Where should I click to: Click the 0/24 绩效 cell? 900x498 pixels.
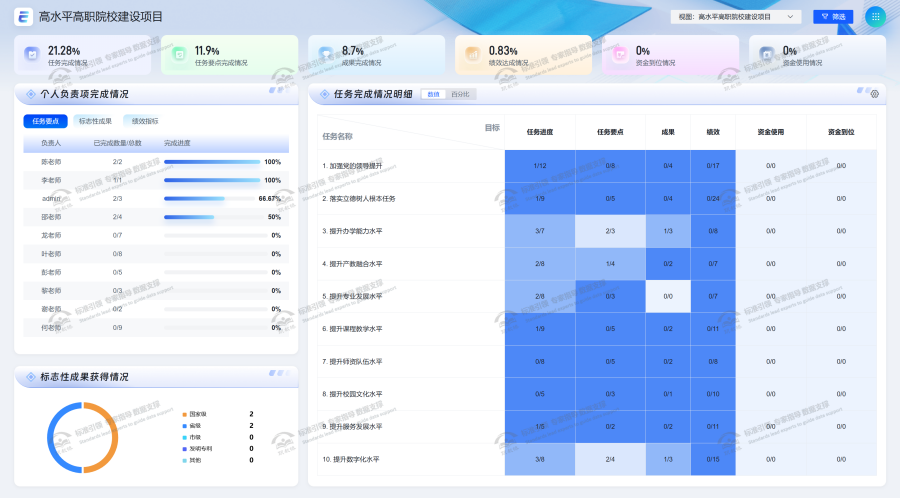[x=713, y=199]
